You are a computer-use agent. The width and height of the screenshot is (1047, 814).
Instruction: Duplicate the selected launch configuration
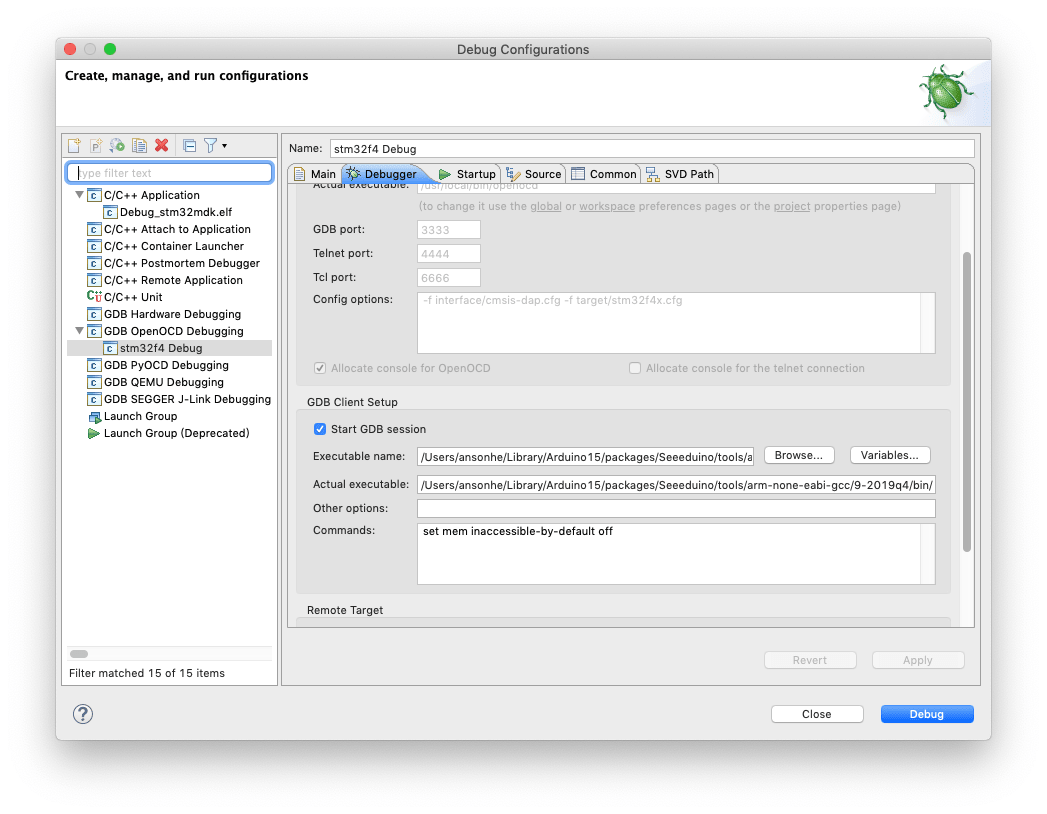tap(140, 146)
